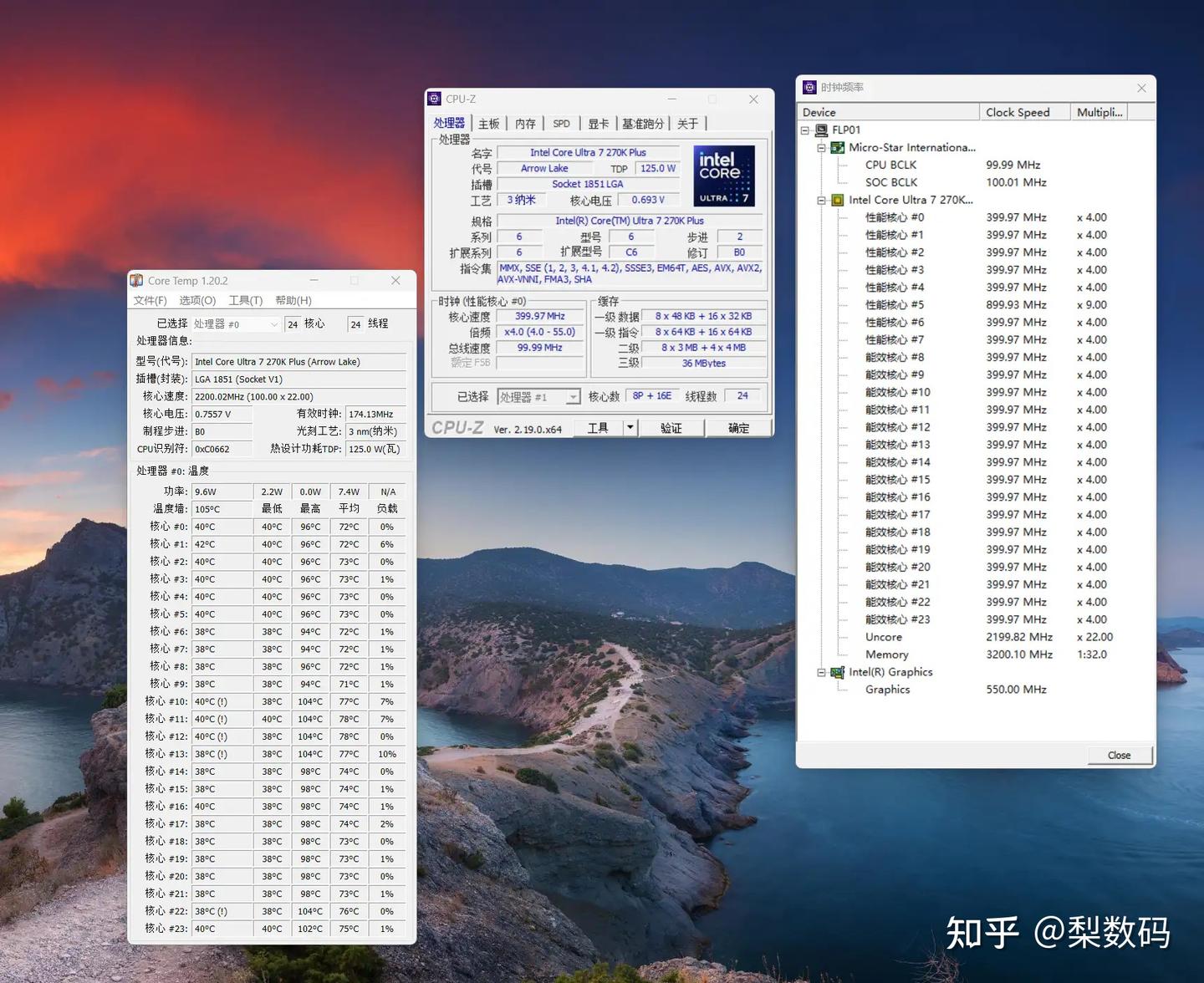The height and width of the screenshot is (983, 1204).
Task: Click the '3200.10 MHz' Memory clock speed
Action: [x=1019, y=654]
